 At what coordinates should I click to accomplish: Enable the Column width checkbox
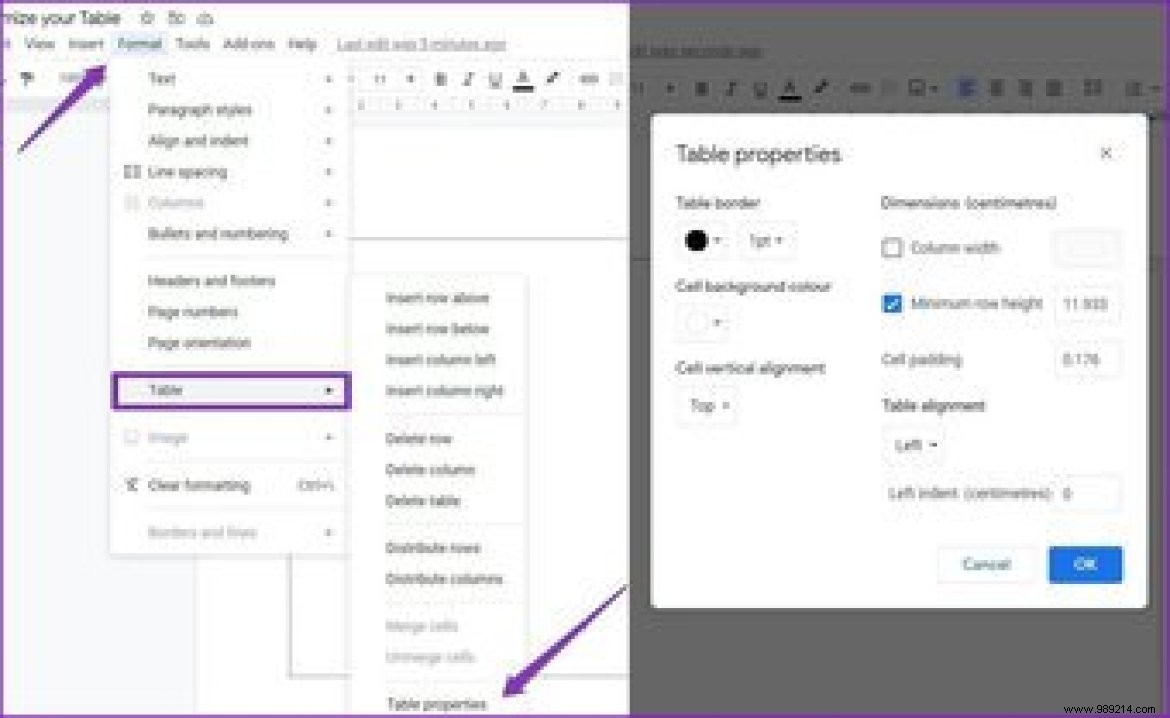pos(891,248)
